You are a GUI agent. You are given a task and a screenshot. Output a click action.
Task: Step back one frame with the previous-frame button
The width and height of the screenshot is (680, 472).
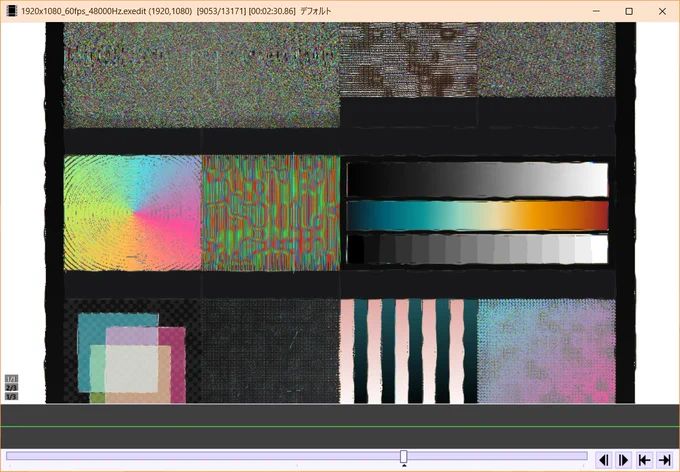(x=603, y=460)
